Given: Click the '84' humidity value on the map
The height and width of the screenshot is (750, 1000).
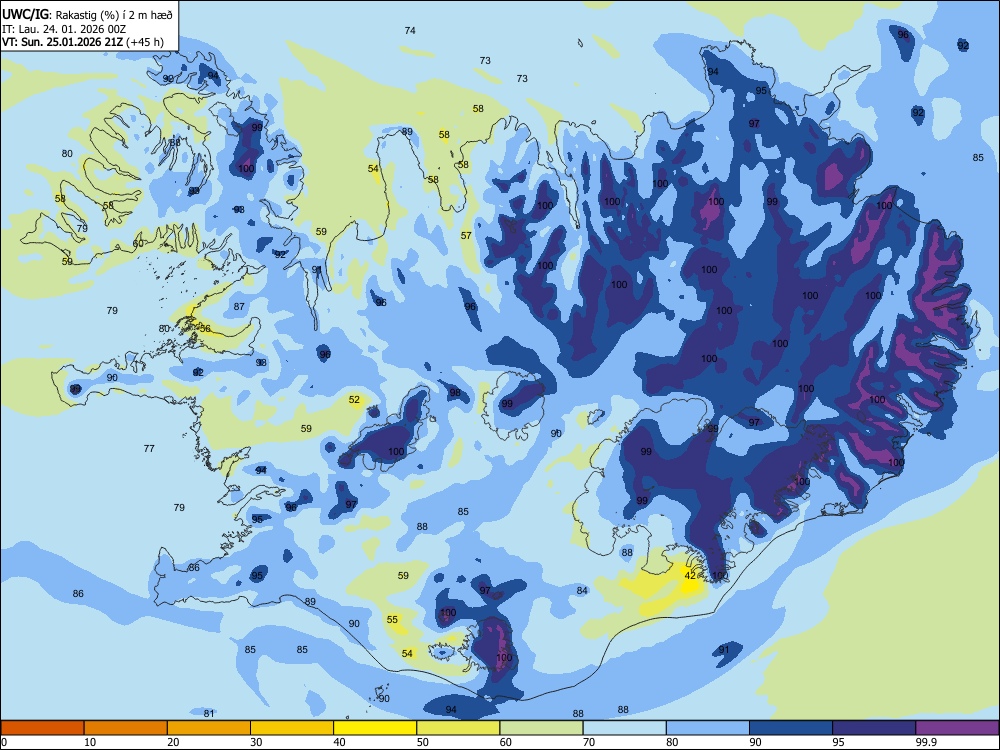Looking at the screenshot, I should coord(582,591).
